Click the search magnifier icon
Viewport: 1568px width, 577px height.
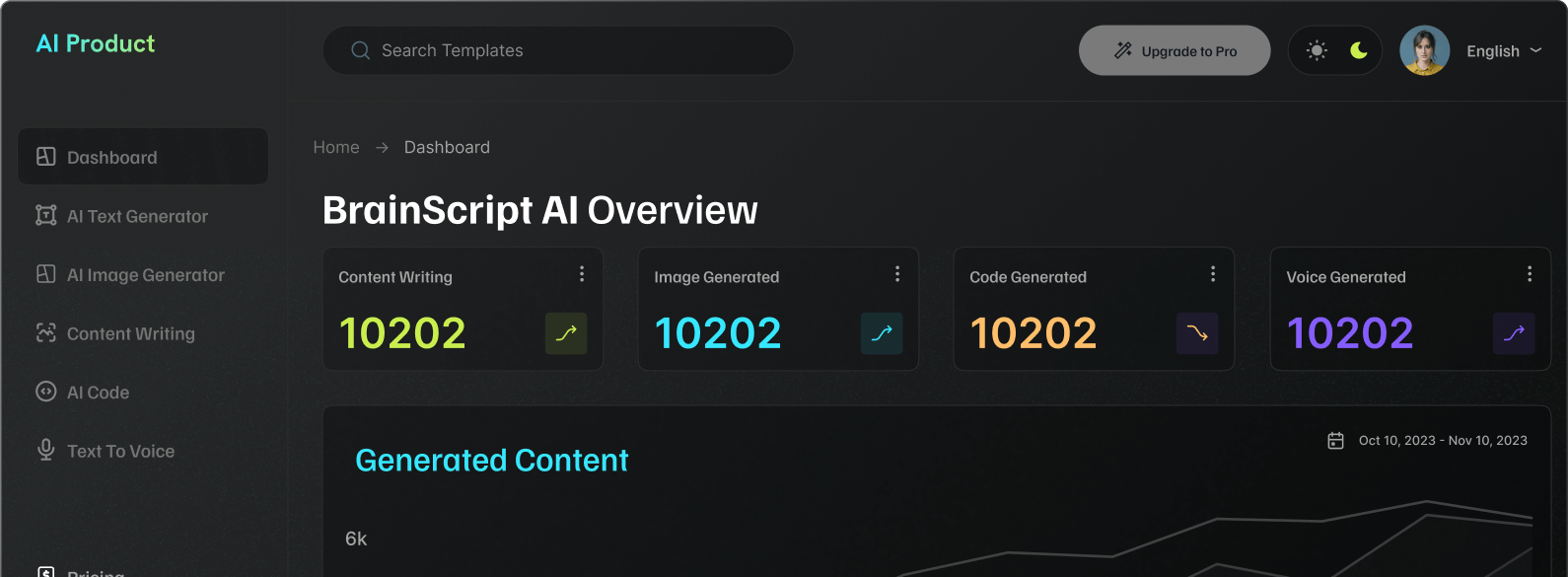point(360,50)
